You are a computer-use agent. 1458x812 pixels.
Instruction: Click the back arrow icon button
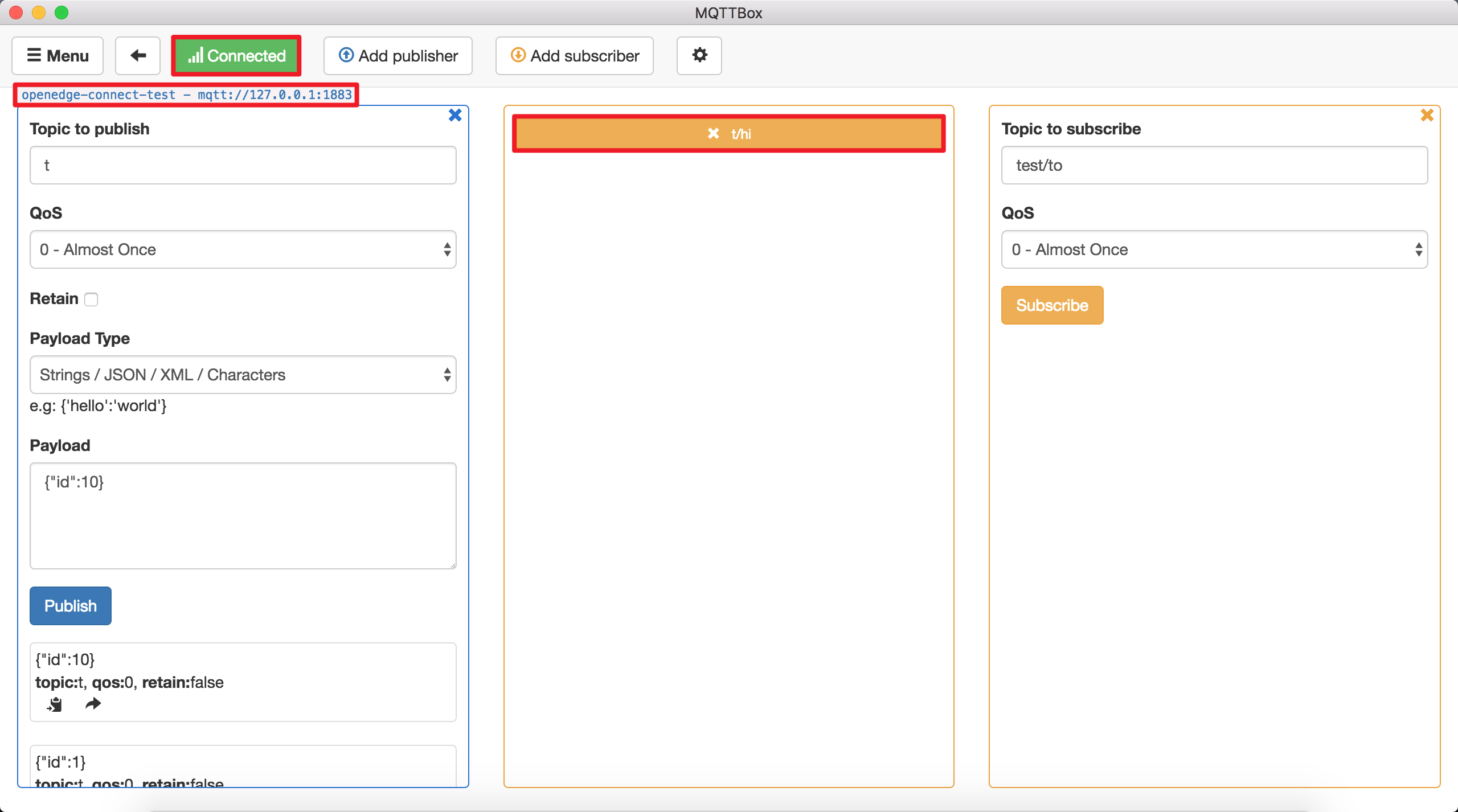pyautogui.click(x=138, y=56)
